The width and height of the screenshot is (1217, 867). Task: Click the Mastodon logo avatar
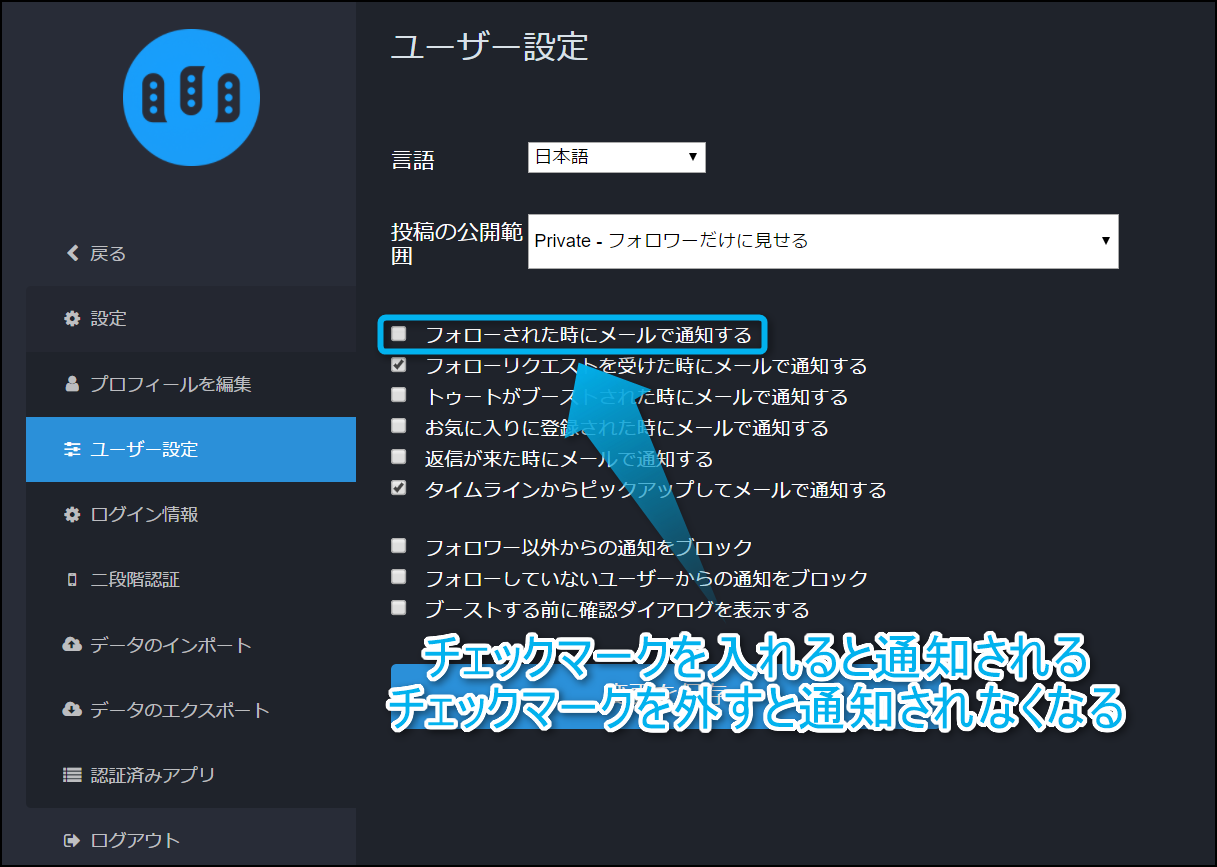[191, 97]
